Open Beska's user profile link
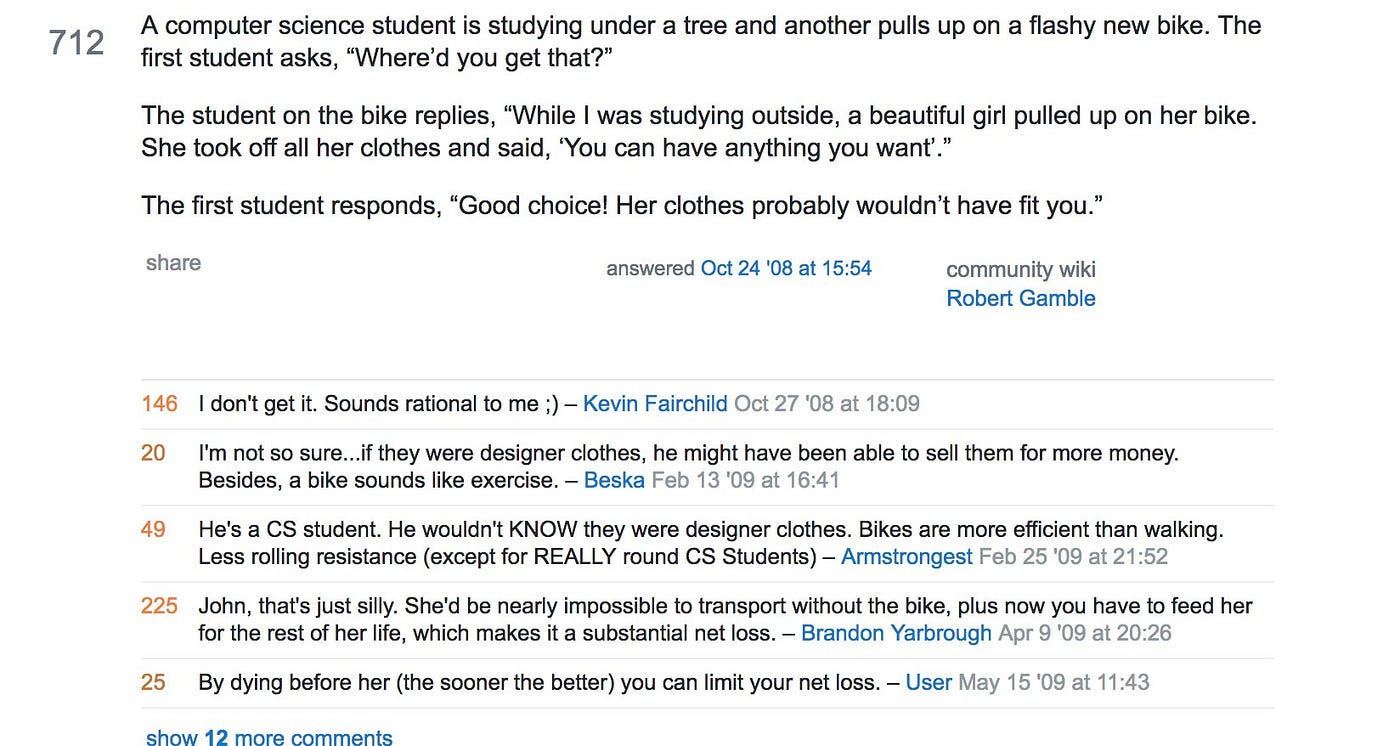1400x746 pixels. (x=614, y=480)
